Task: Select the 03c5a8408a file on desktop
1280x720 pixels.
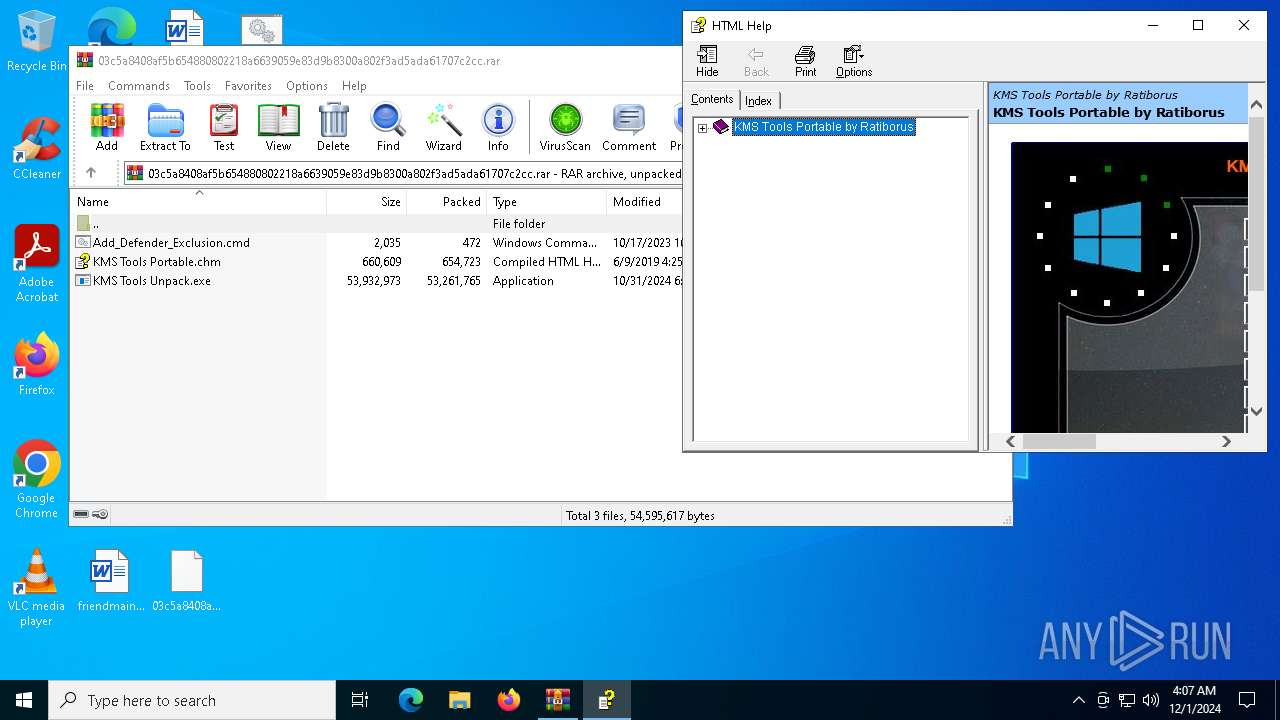Action: click(186, 581)
